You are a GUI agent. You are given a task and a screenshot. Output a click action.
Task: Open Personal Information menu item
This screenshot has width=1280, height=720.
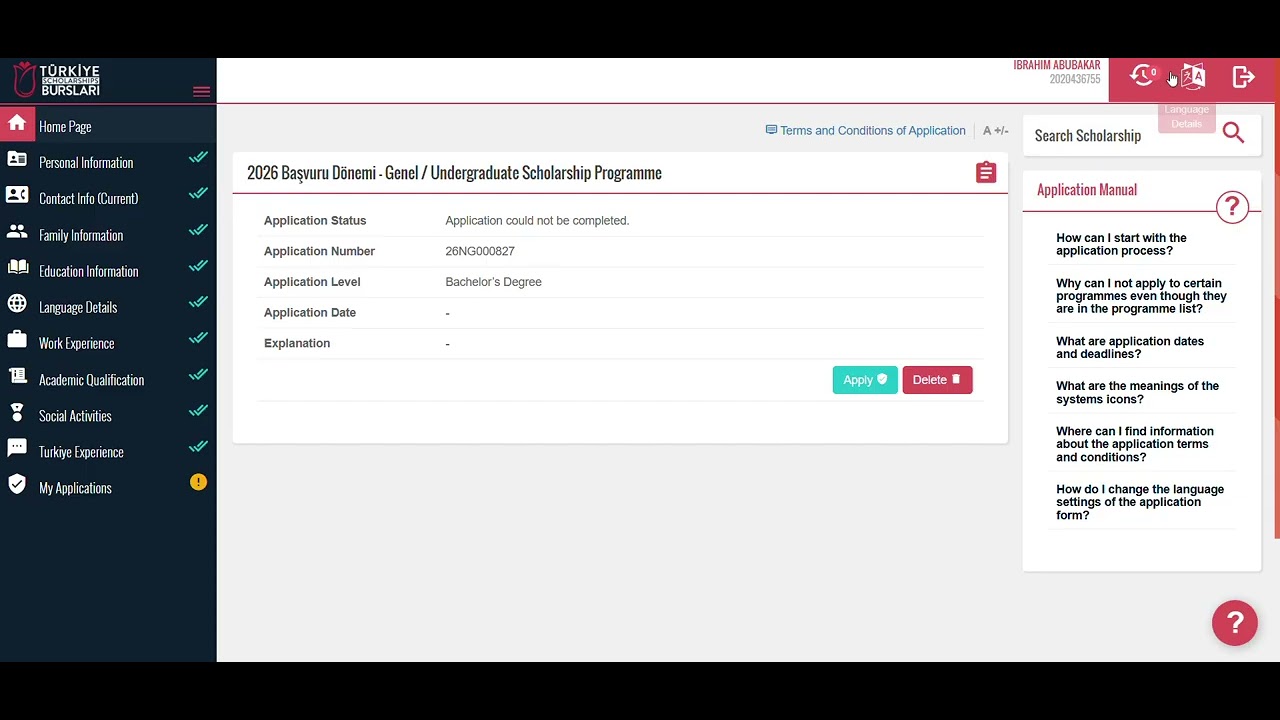[x=108, y=162]
